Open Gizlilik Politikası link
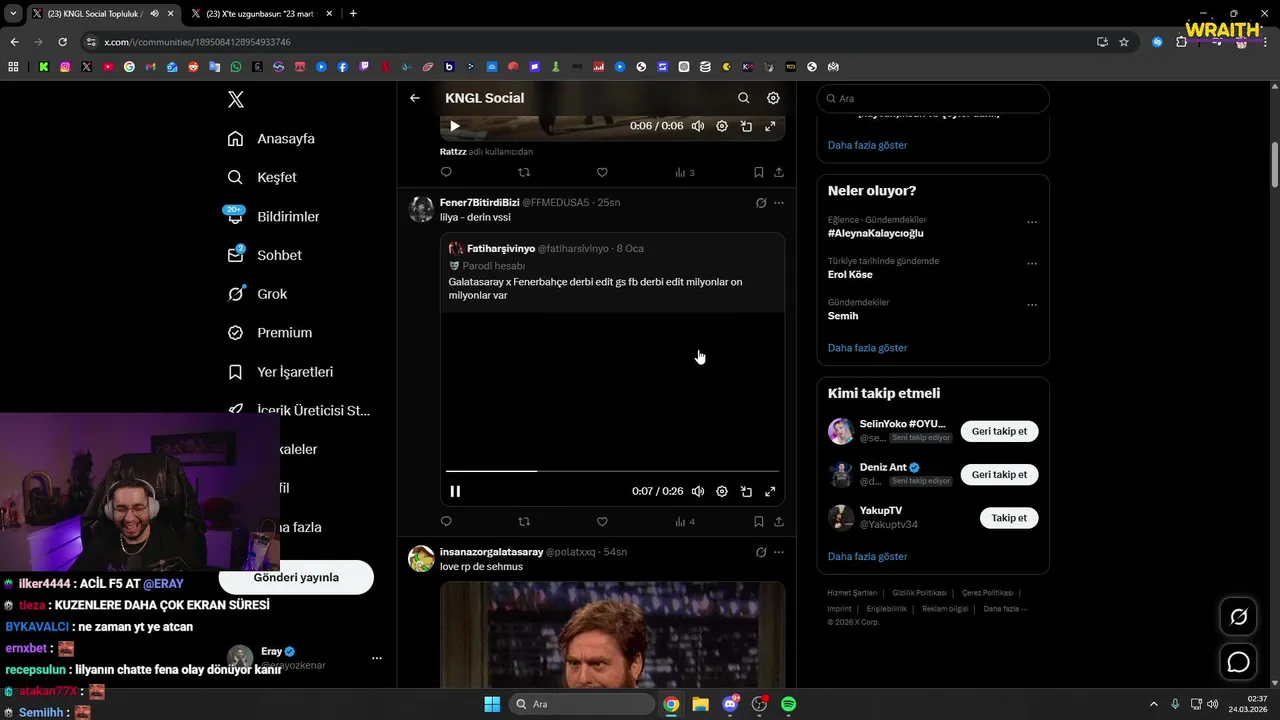1280x720 pixels. coord(920,593)
